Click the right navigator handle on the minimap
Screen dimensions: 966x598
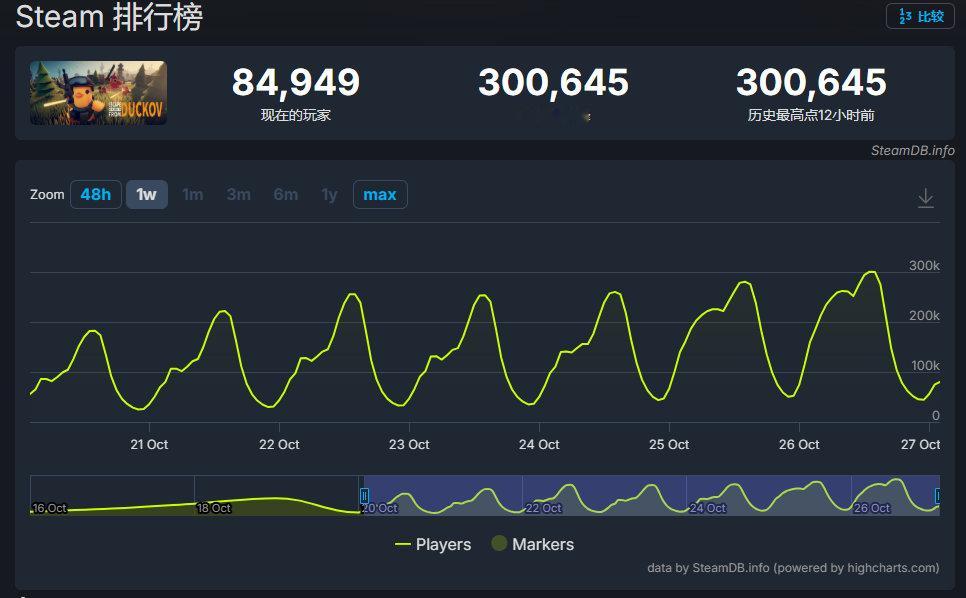click(x=938, y=495)
